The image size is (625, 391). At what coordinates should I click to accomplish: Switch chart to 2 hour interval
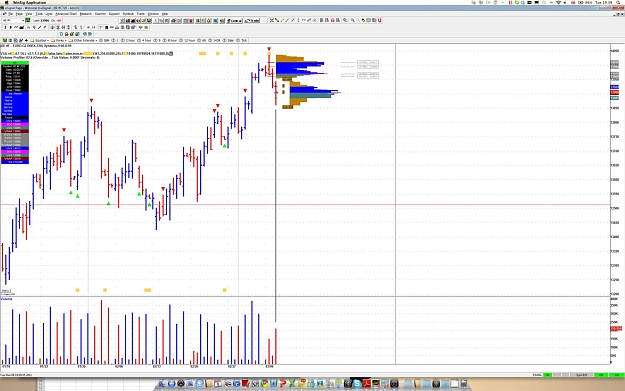pos(128,40)
